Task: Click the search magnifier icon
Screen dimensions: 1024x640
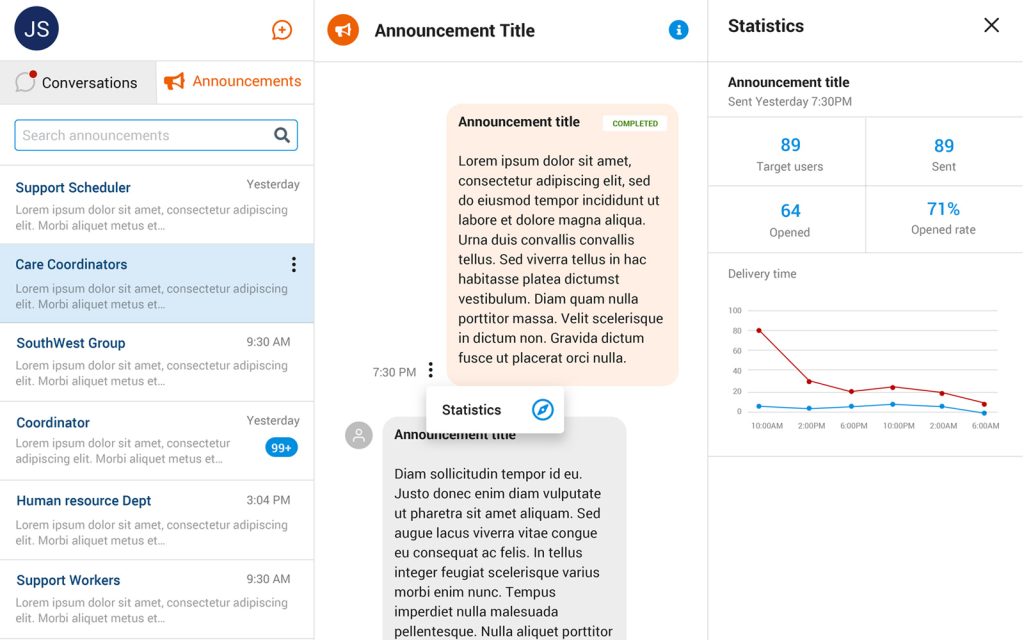Action: pyautogui.click(x=282, y=135)
